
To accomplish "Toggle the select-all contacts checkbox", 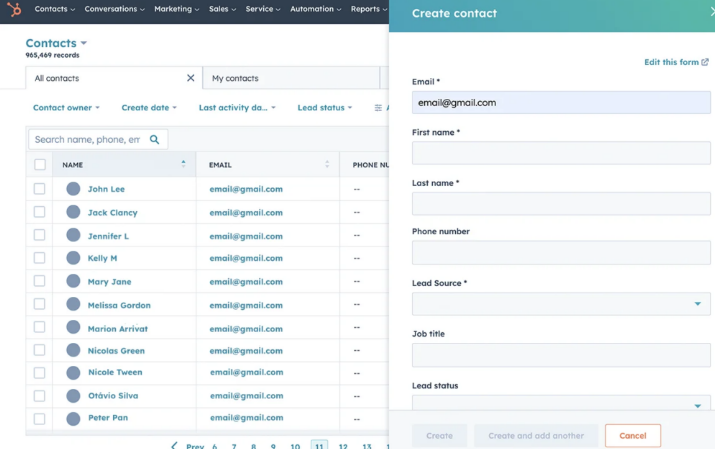I will [x=40, y=165].
